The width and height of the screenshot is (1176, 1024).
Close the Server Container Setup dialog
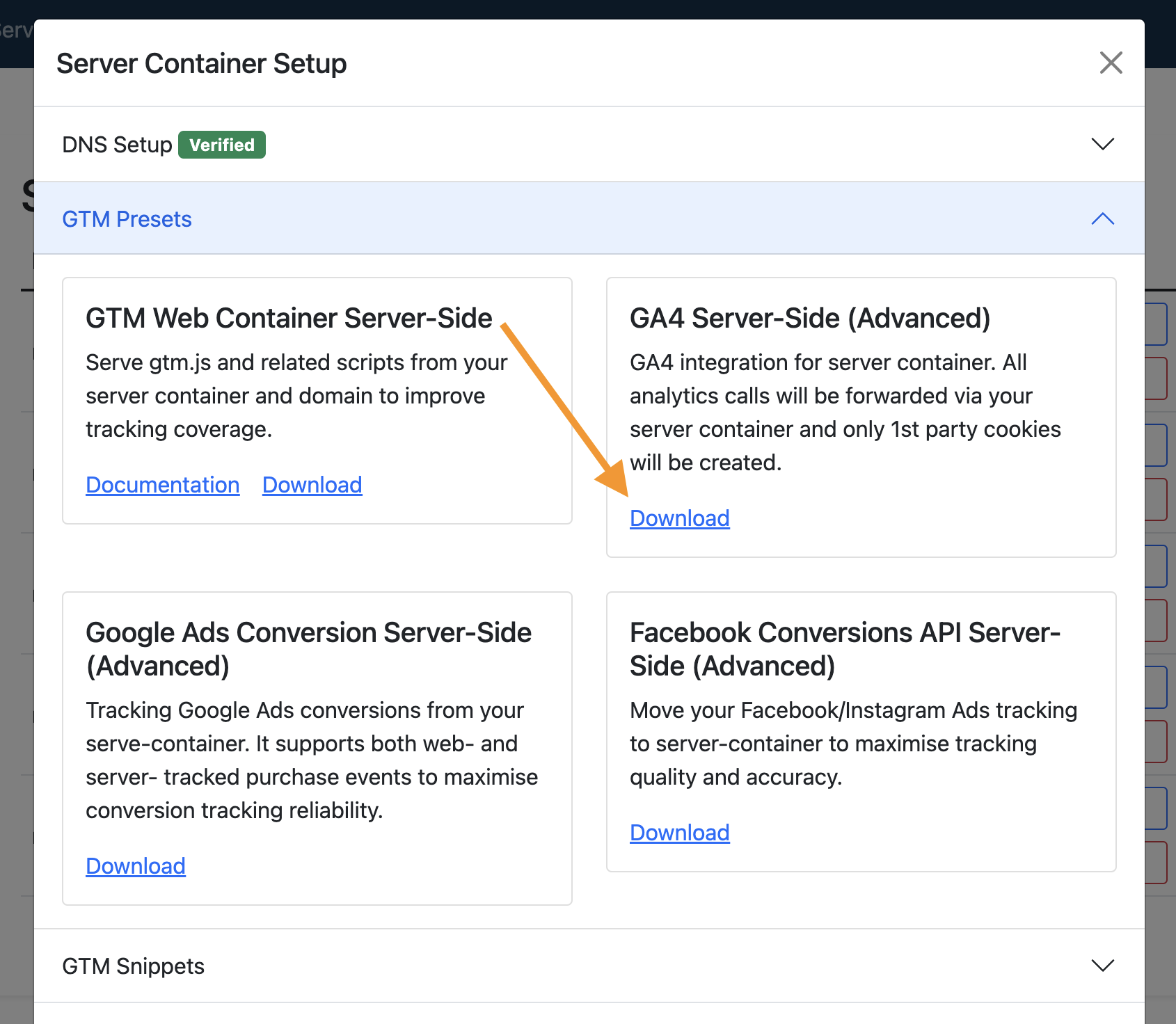point(1111,63)
